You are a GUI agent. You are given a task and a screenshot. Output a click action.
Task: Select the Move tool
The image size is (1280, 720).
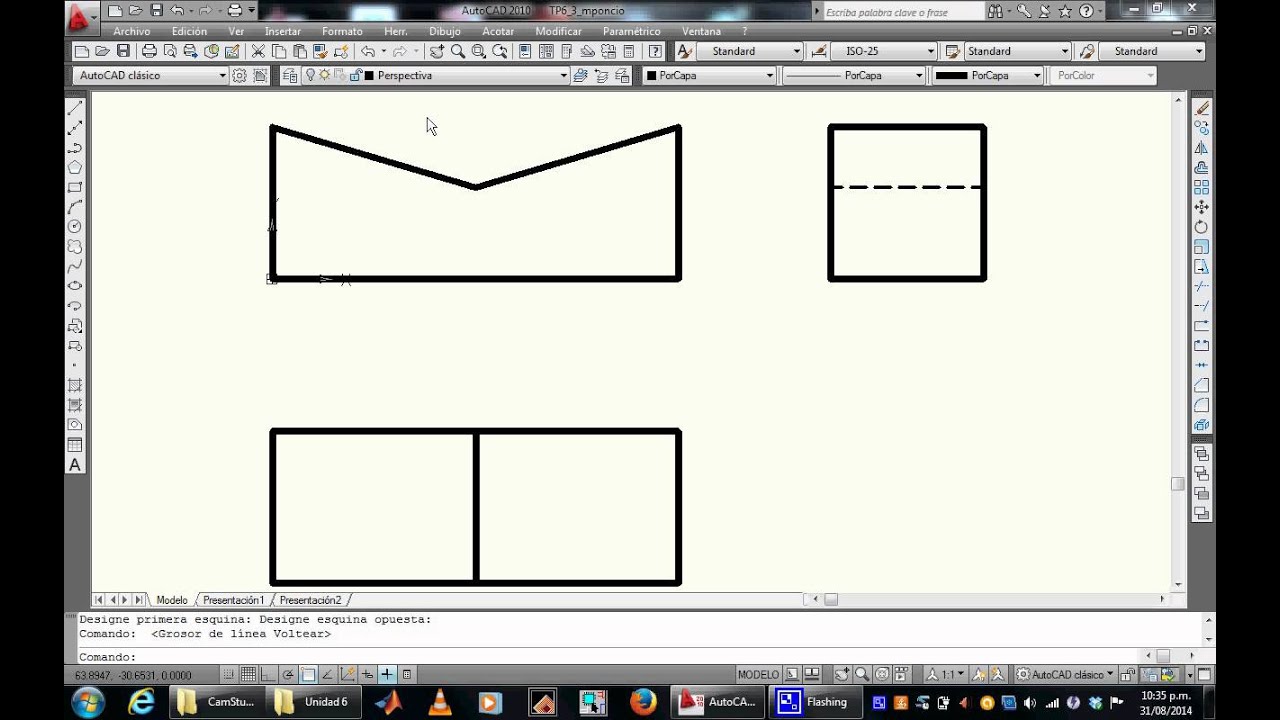(x=1202, y=207)
